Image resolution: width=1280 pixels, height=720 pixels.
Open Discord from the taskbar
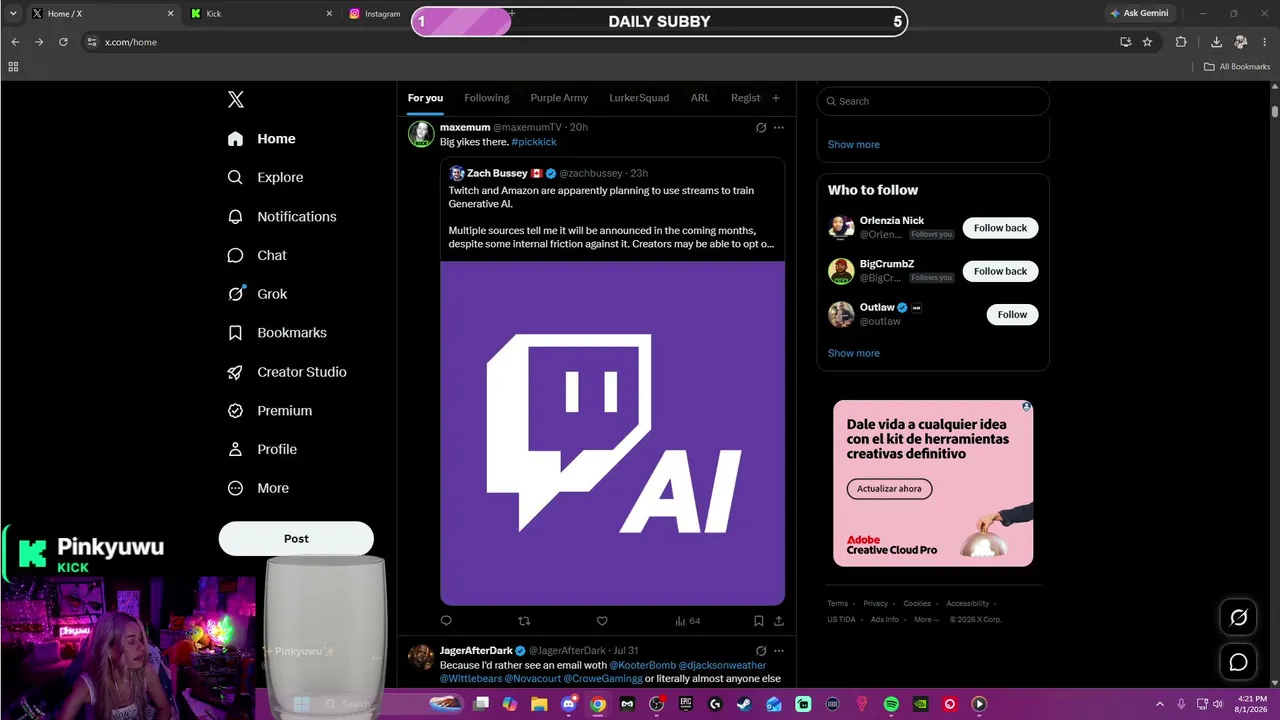tap(569, 704)
